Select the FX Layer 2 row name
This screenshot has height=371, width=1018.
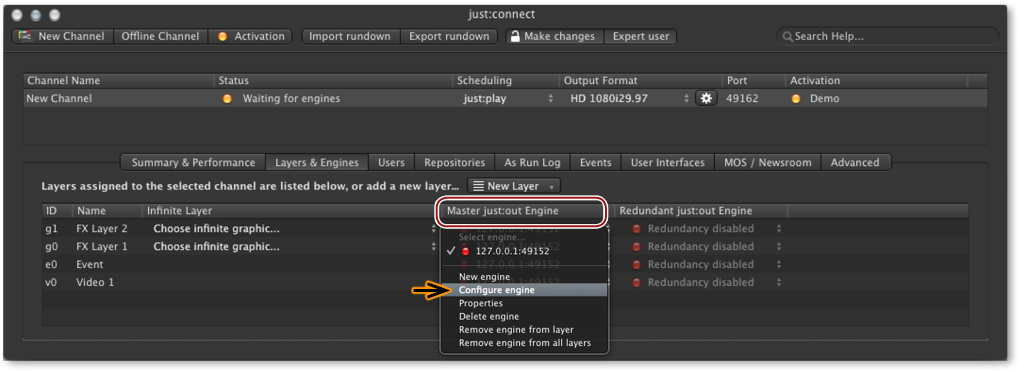tap(102, 229)
